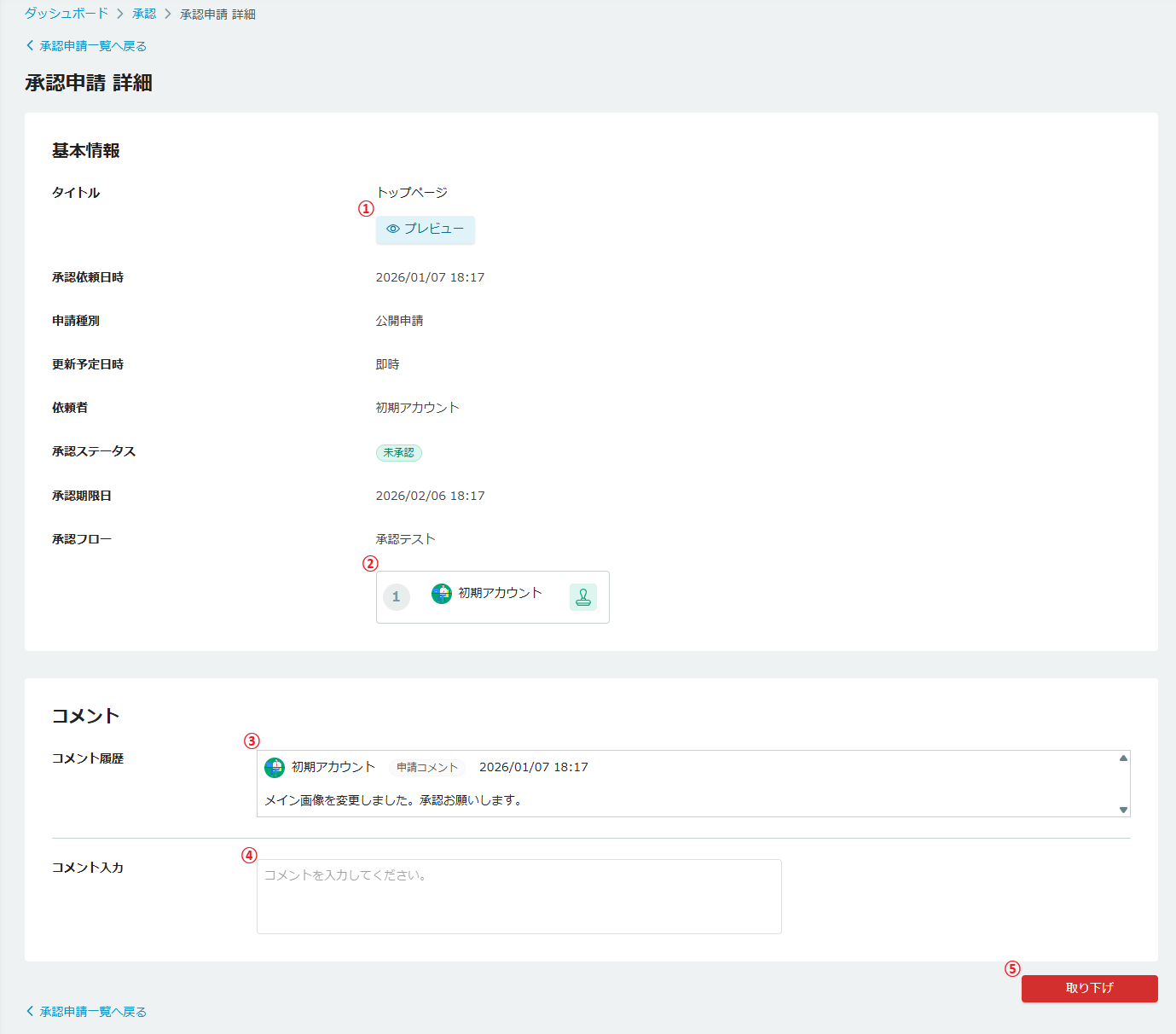Follow the bottom 承認申請一覧へ戻る link
Image resolution: width=1176 pixels, height=1034 pixels.
point(93,1012)
